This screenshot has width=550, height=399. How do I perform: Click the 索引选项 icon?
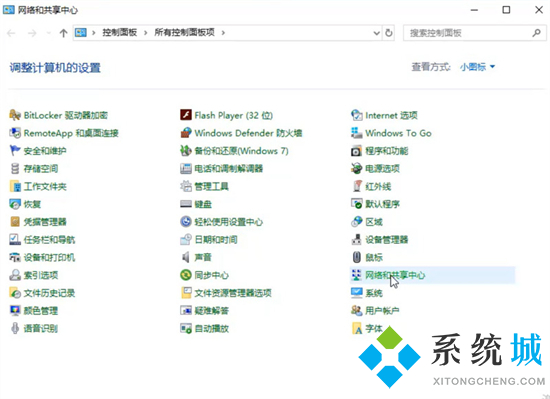tap(15, 275)
